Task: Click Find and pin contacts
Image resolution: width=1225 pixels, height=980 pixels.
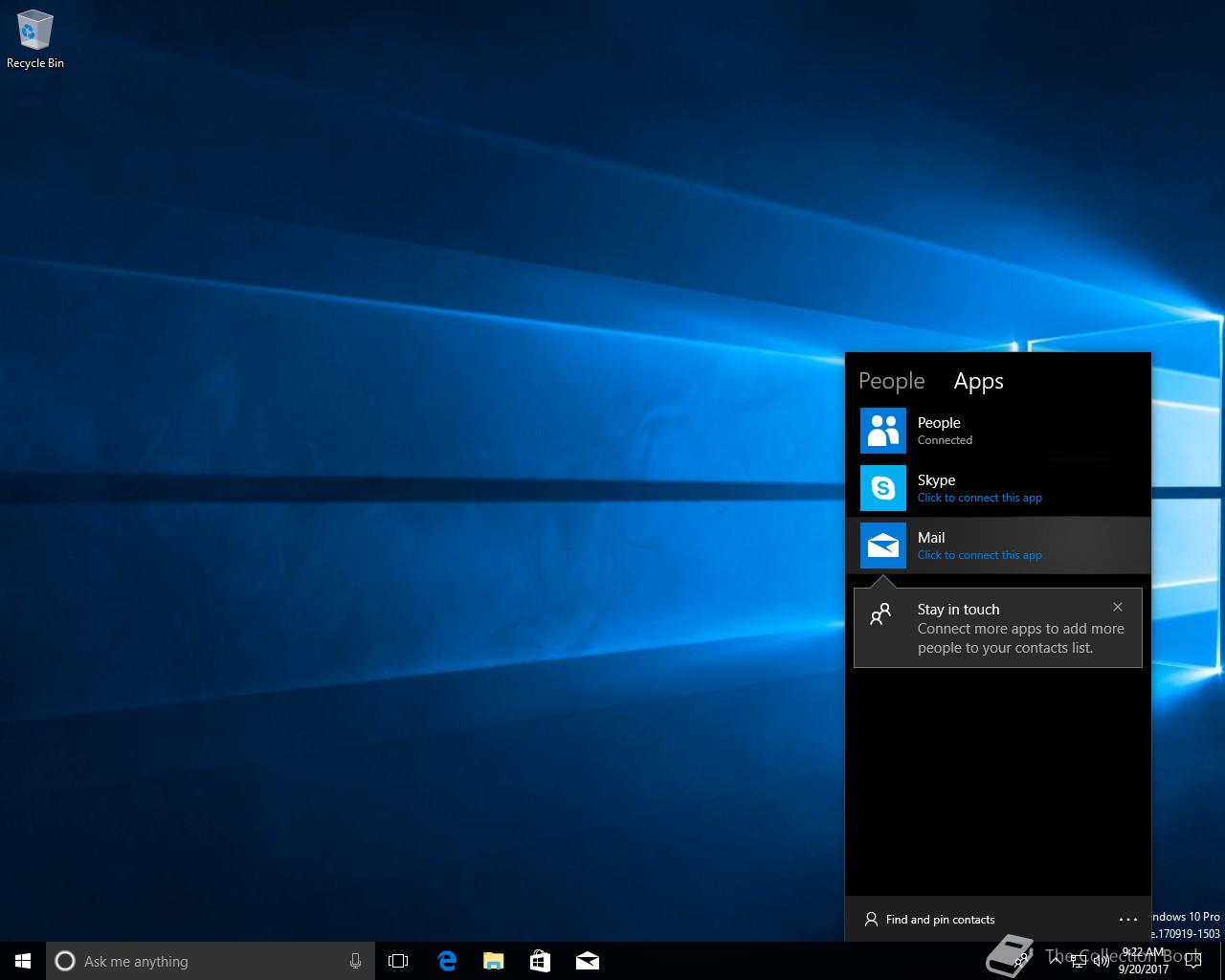Action: (x=929, y=920)
